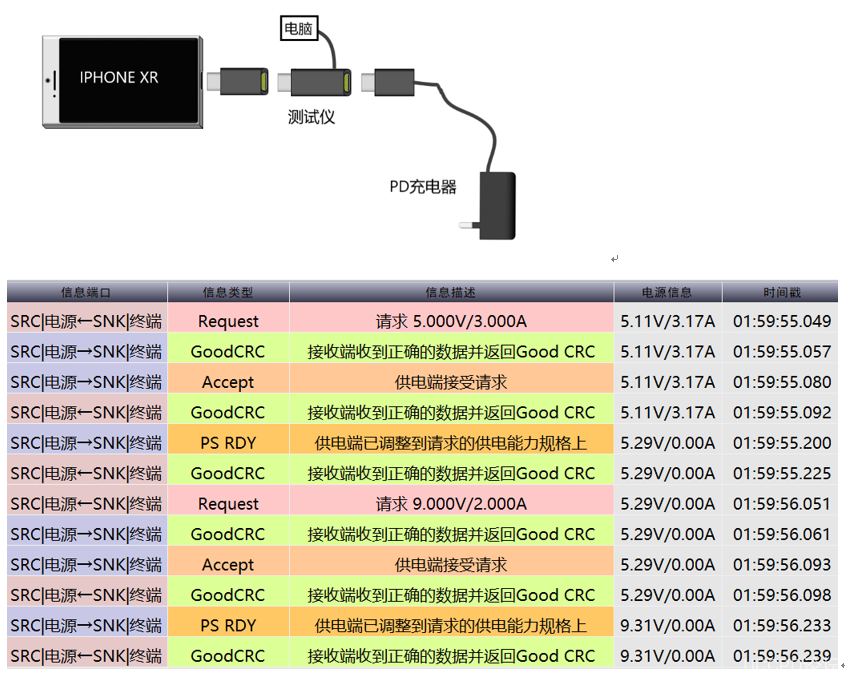This screenshot has height=677, width=845.
Task: Select the PD charger adapter plug
Action: coord(496,206)
